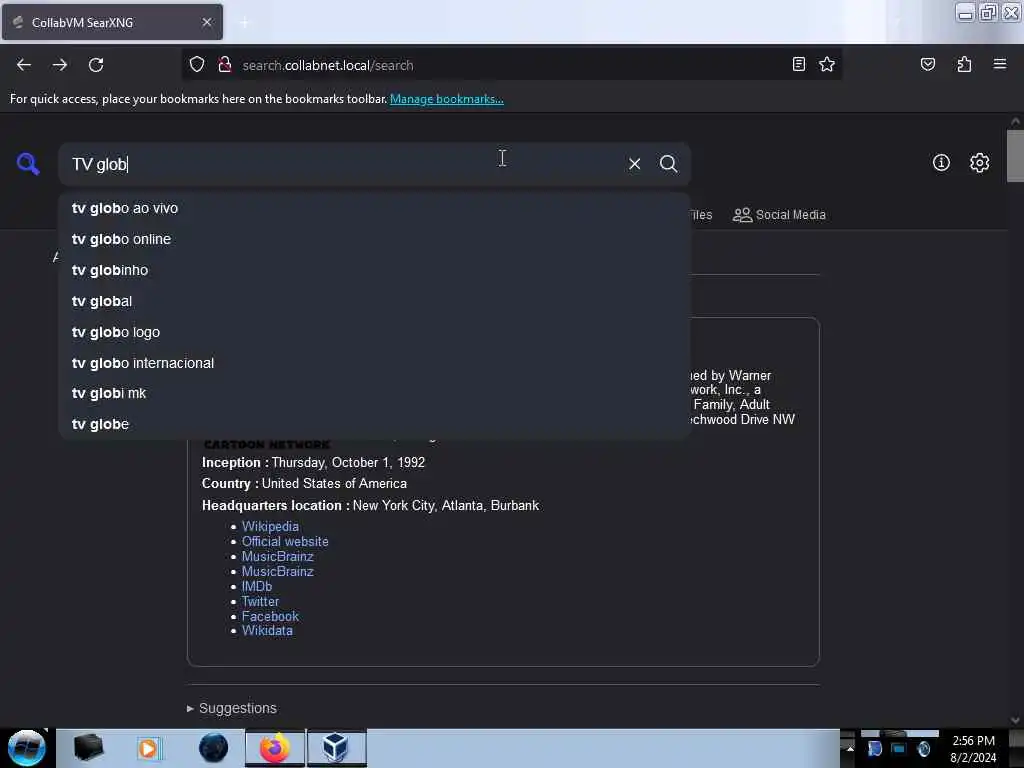Choose suggestion tv globi mk
Image resolution: width=1024 pixels, height=768 pixels.
pos(374,393)
